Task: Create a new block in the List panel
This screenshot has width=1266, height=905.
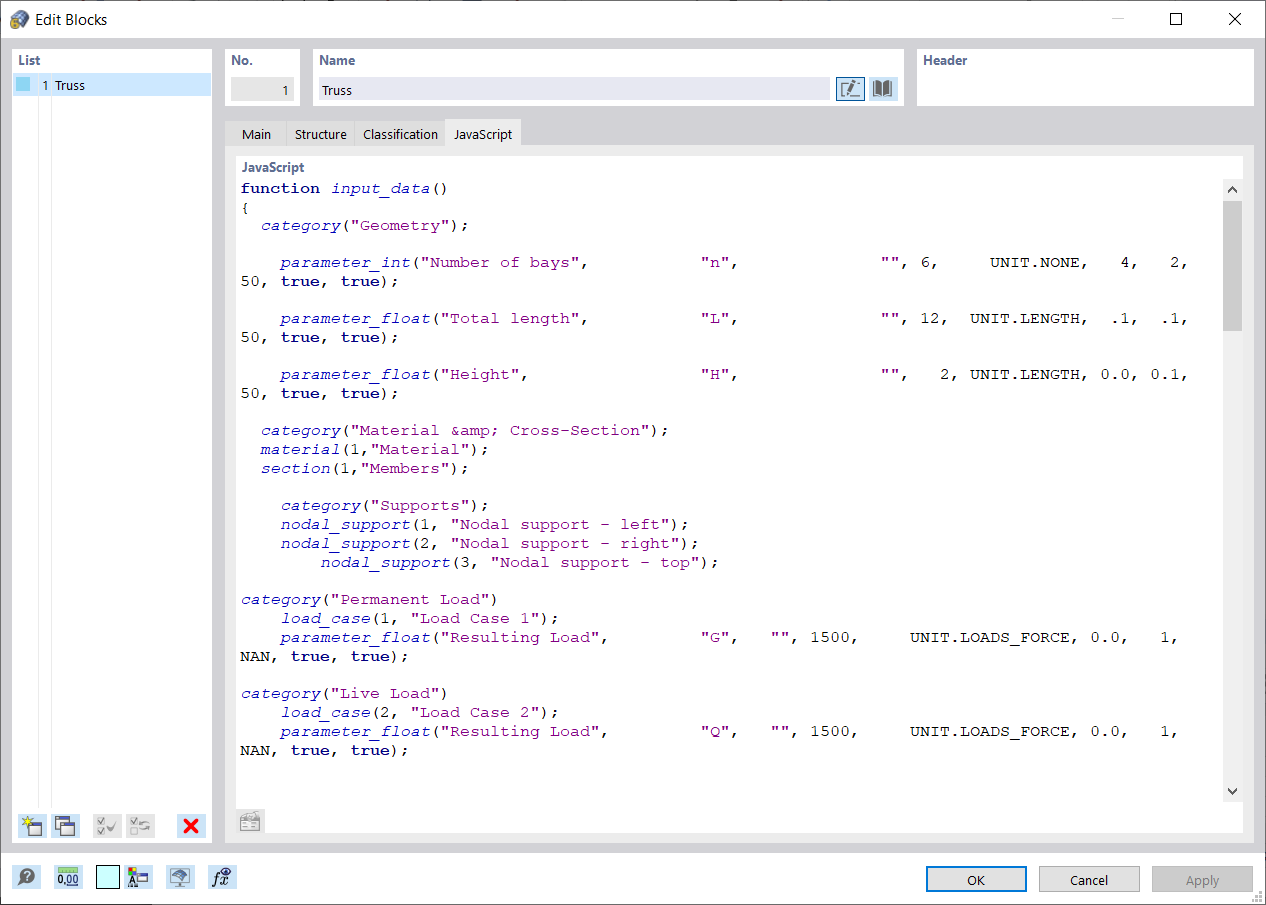Action: 31,826
